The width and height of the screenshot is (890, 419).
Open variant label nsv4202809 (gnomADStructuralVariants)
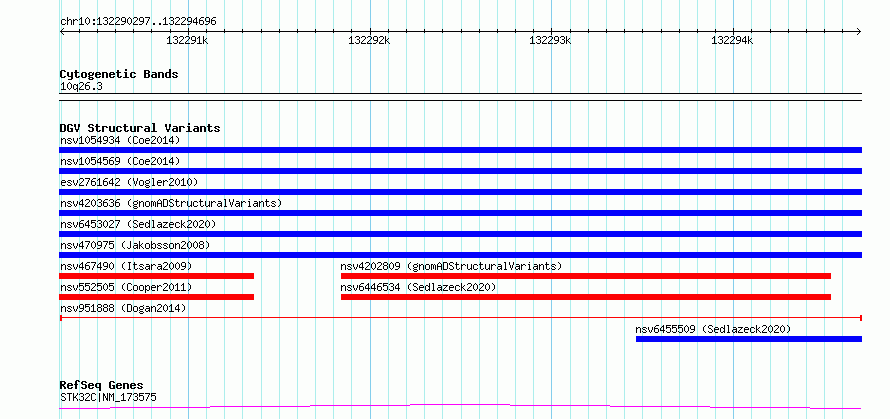pyautogui.click(x=451, y=266)
